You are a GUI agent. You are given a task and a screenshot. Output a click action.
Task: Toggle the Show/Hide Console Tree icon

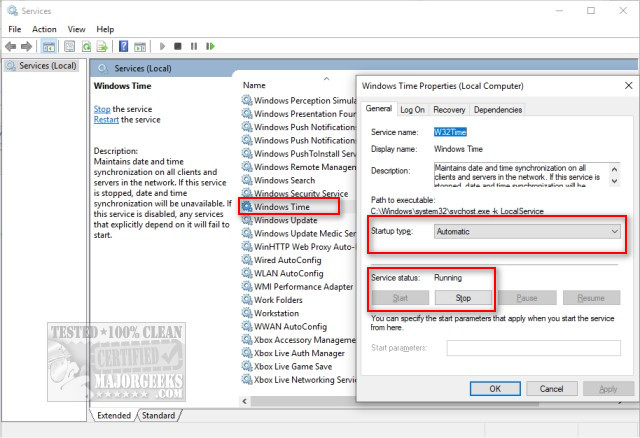(x=49, y=47)
